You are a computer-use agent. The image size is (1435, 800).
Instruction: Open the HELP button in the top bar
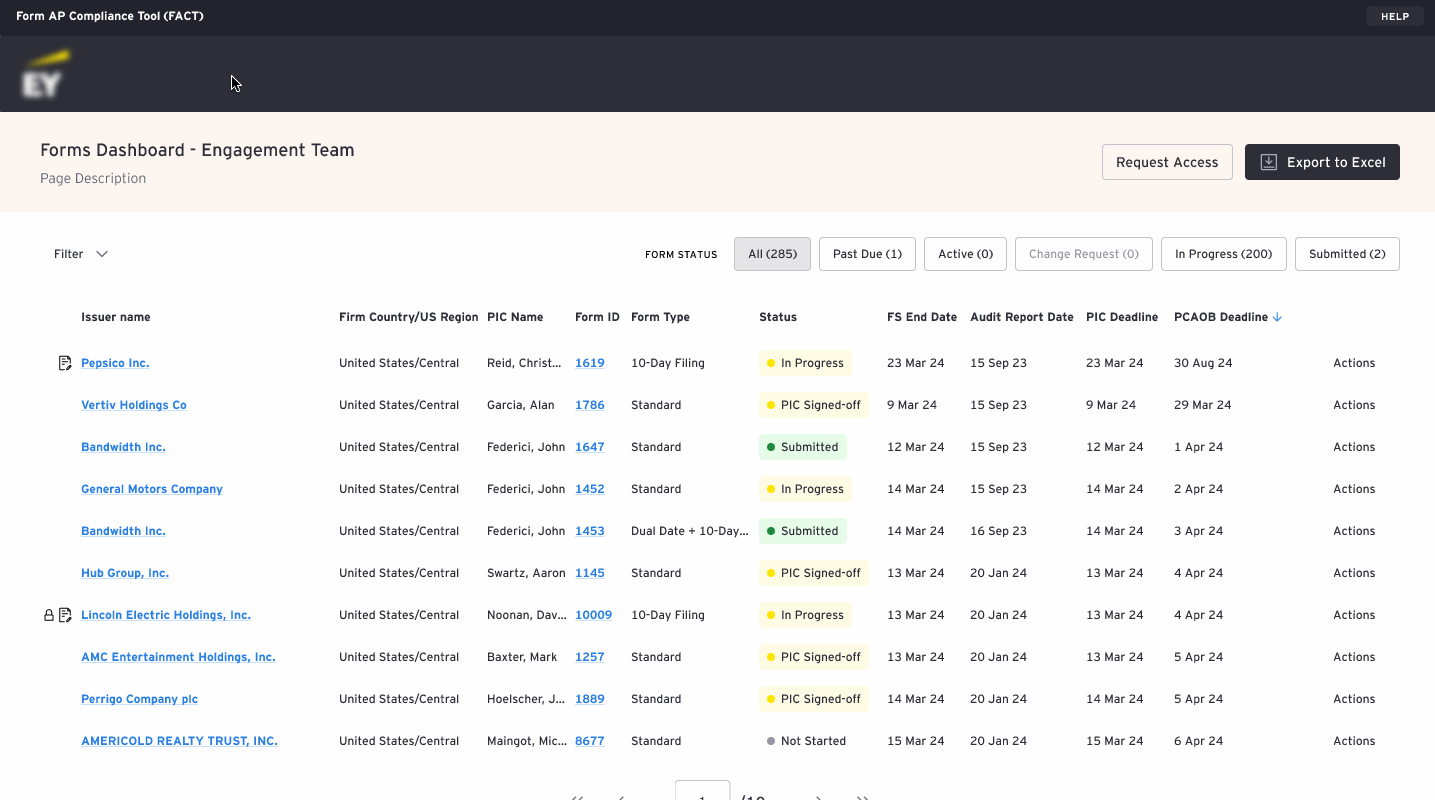[x=1395, y=16]
